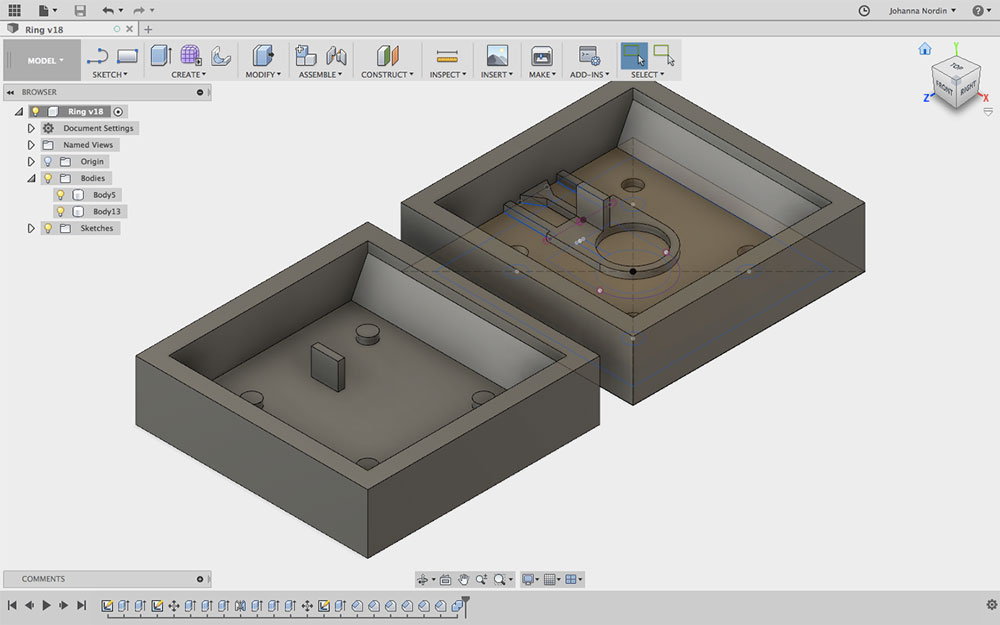The image size is (1000, 625).
Task: Click the Create Form sculpt icon
Action: tap(190, 56)
